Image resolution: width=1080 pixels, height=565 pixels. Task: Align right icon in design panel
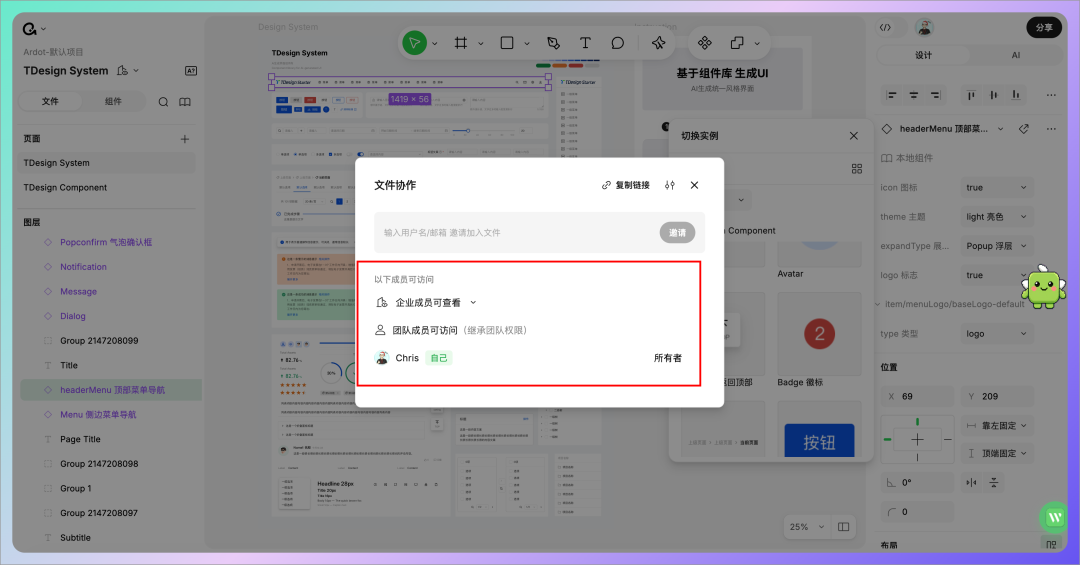click(935, 95)
